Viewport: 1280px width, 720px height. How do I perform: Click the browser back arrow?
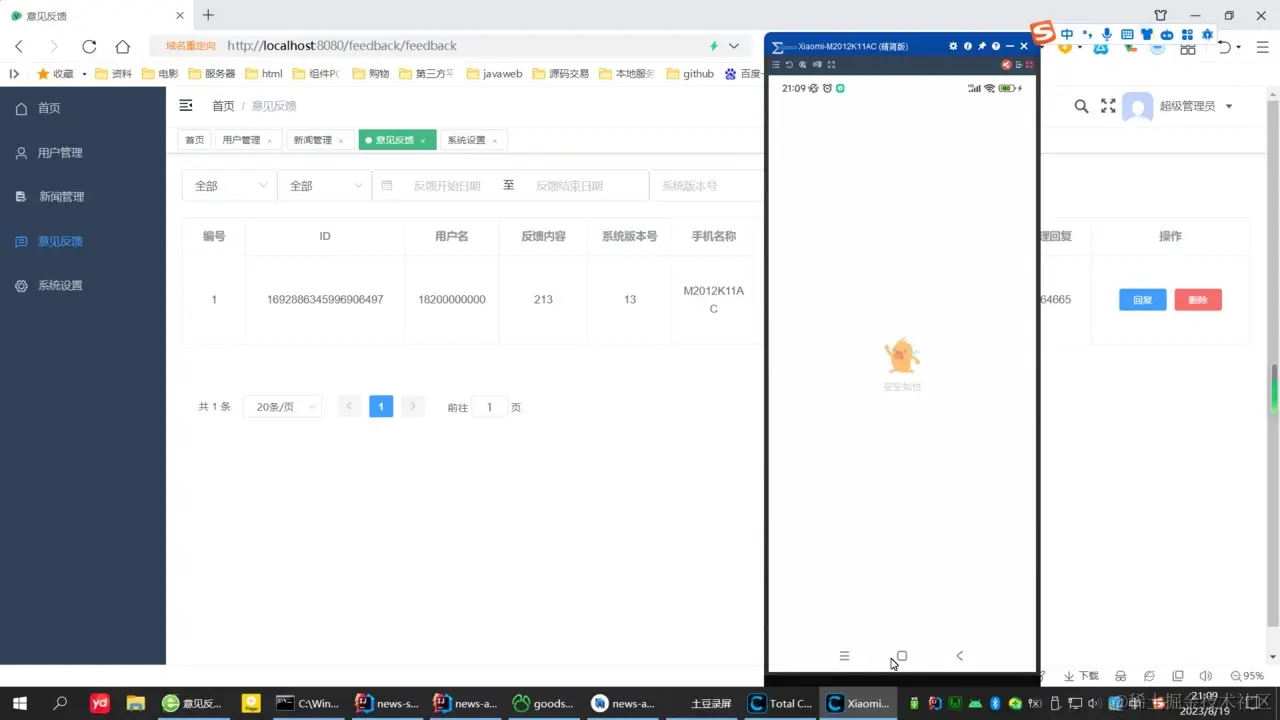point(19,46)
